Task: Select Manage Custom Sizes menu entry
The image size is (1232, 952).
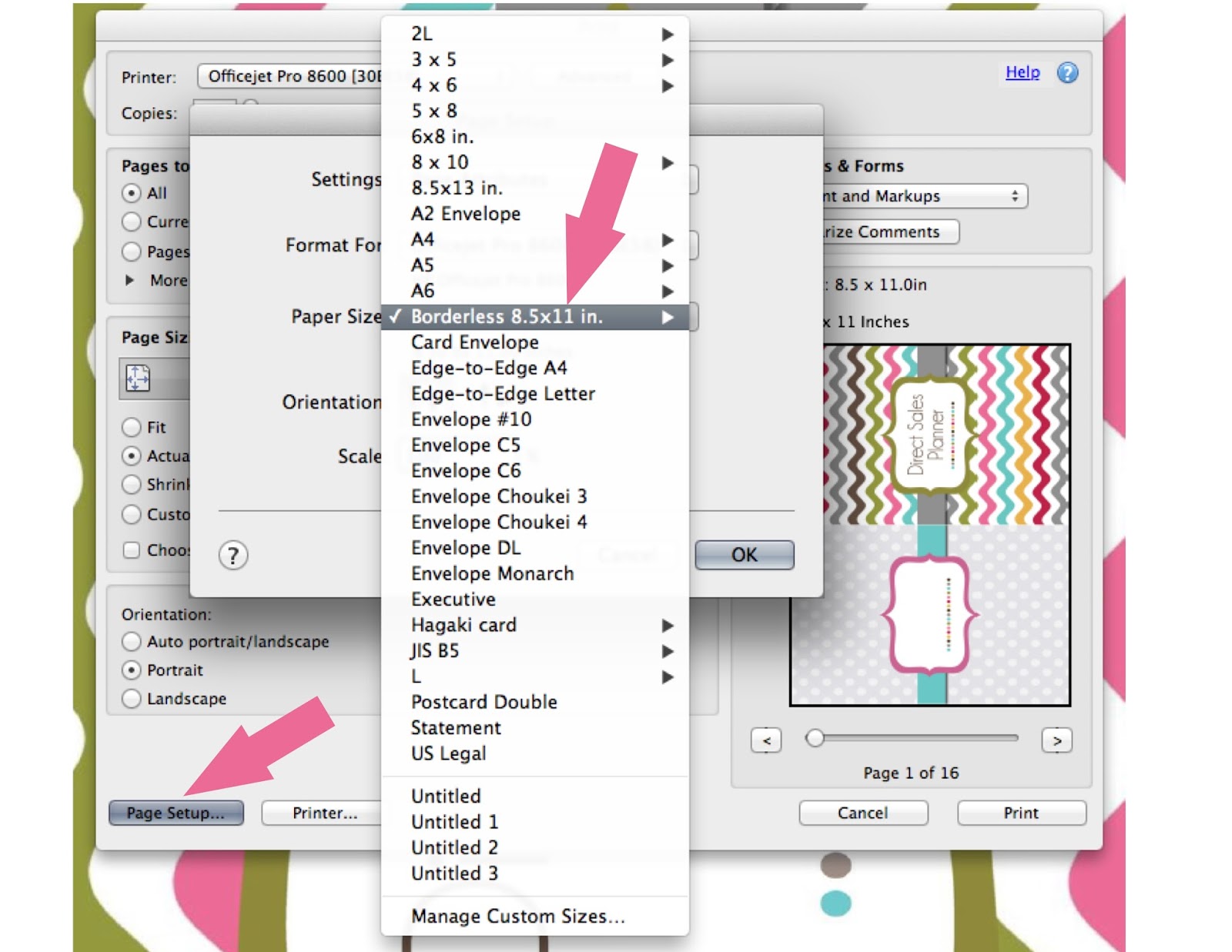Action: pyautogui.click(x=517, y=917)
